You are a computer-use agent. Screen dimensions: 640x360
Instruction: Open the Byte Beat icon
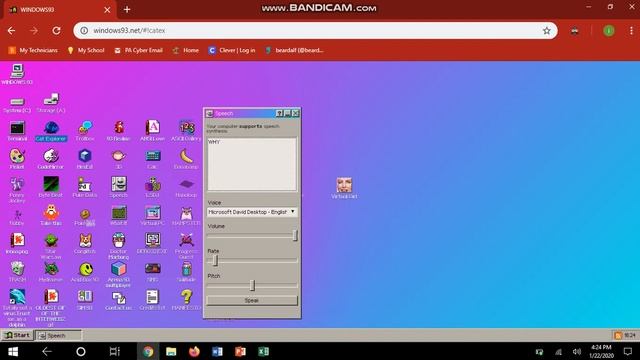point(51,187)
